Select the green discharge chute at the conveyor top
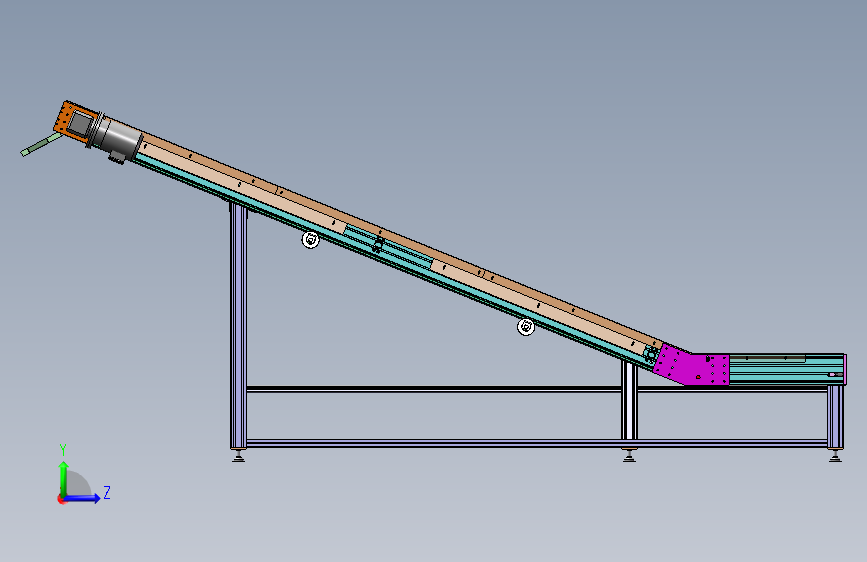This screenshot has height=562, width=867. point(40,144)
